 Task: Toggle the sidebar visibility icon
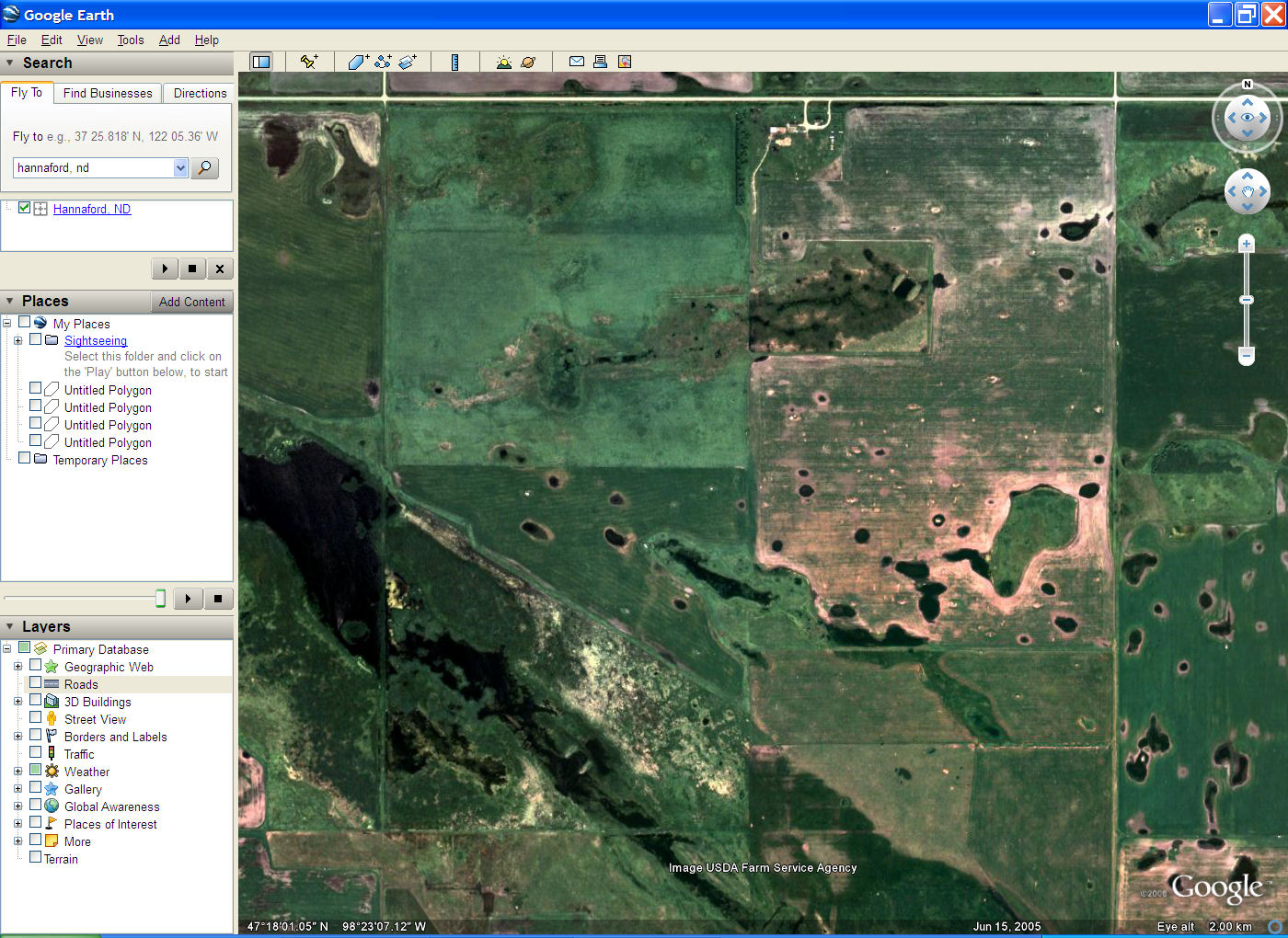tap(261, 62)
